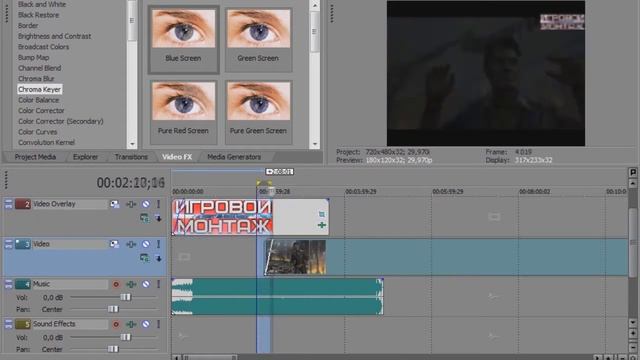
Task: Choose Blue Screen preset thumbnail
Action: click(183, 39)
